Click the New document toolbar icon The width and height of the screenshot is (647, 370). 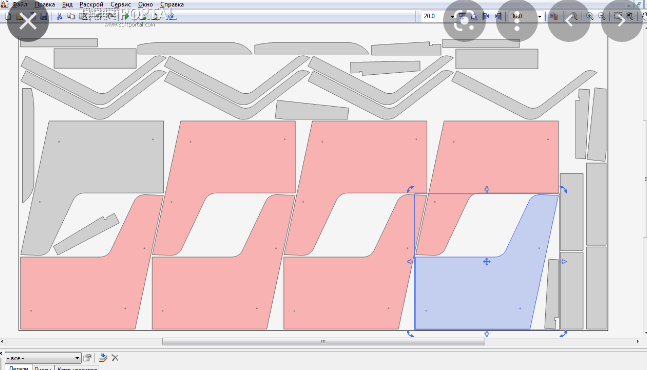[8, 16]
